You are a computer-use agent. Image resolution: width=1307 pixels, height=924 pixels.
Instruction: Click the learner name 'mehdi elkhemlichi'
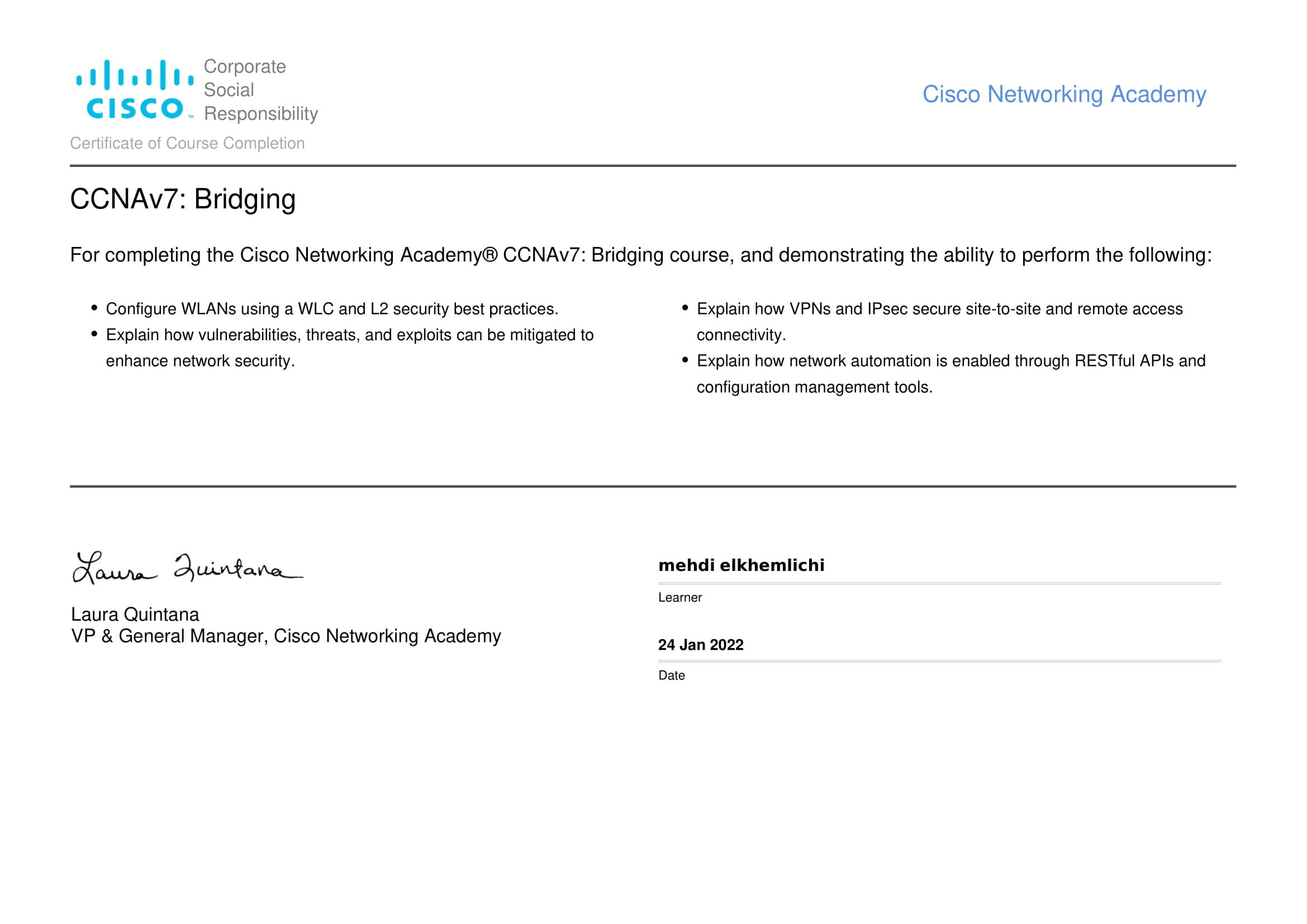coord(741,565)
